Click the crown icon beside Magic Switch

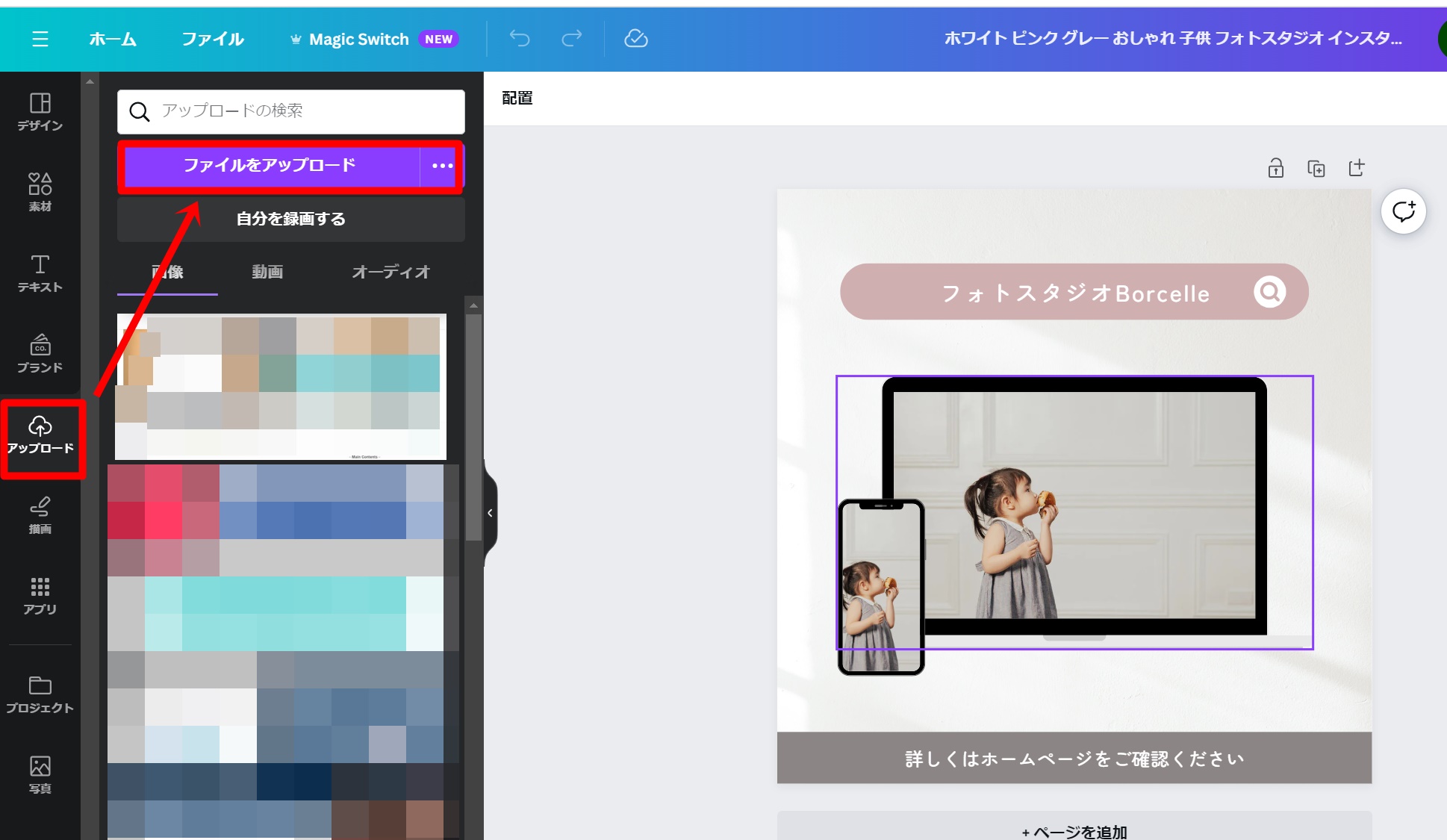click(x=296, y=40)
